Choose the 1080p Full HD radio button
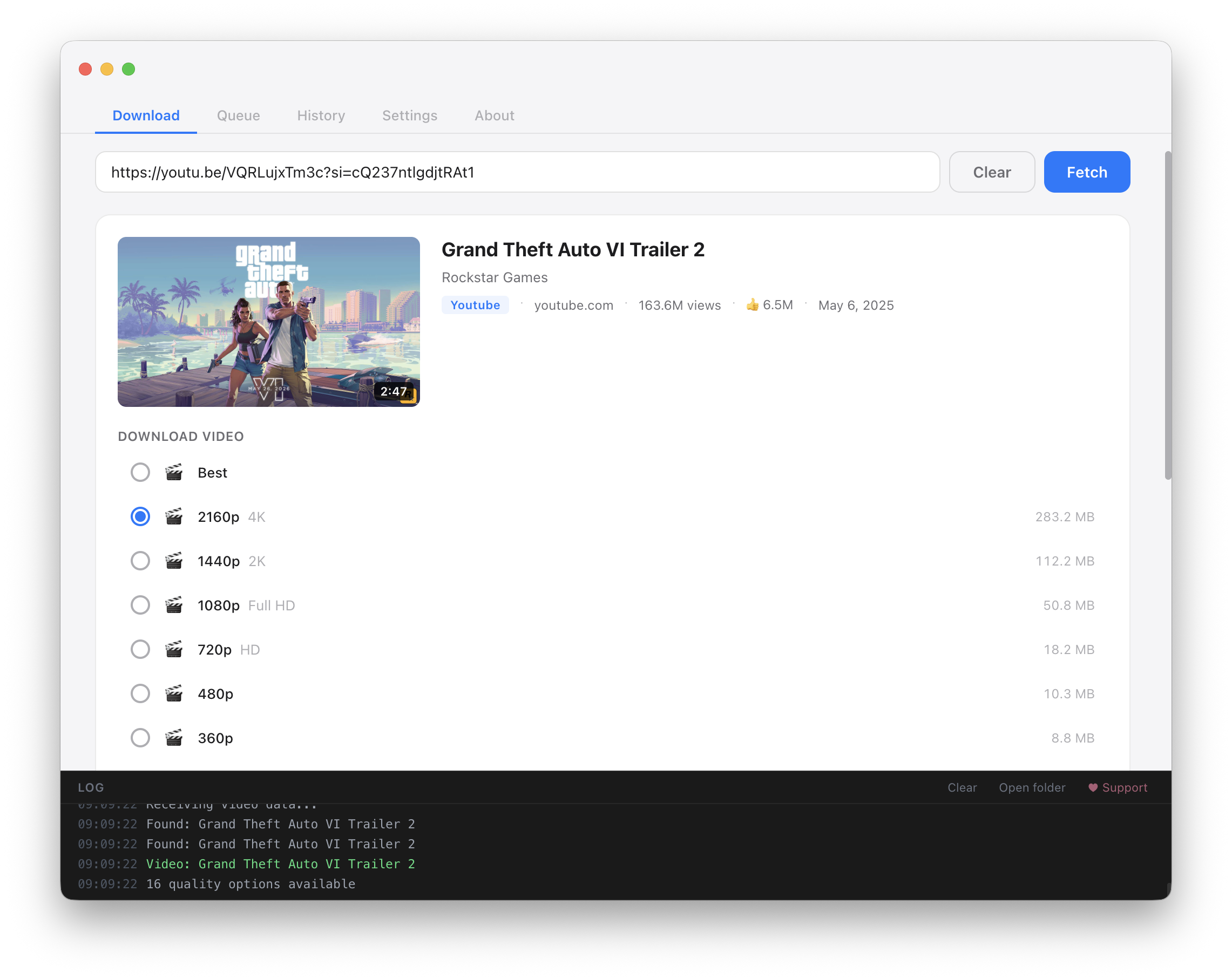The image size is (1232, 980). [140, 605]
